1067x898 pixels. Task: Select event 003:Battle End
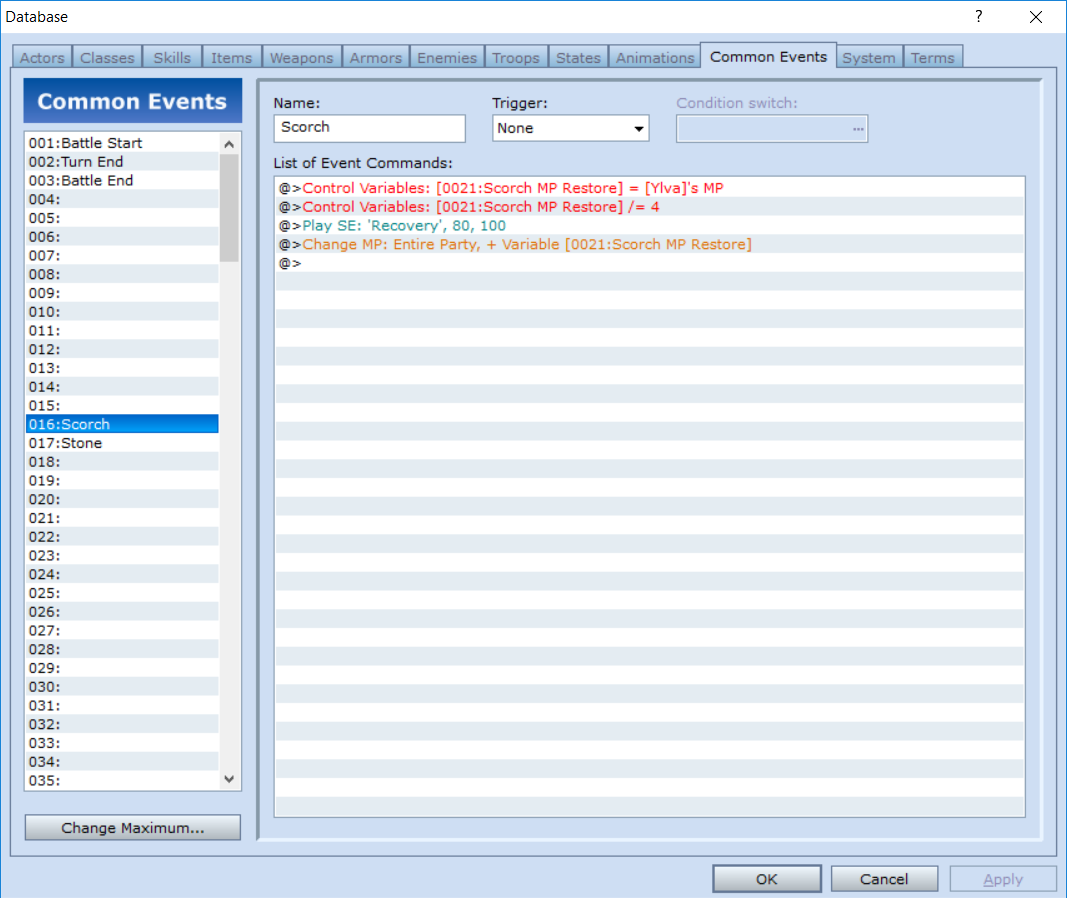122,180
